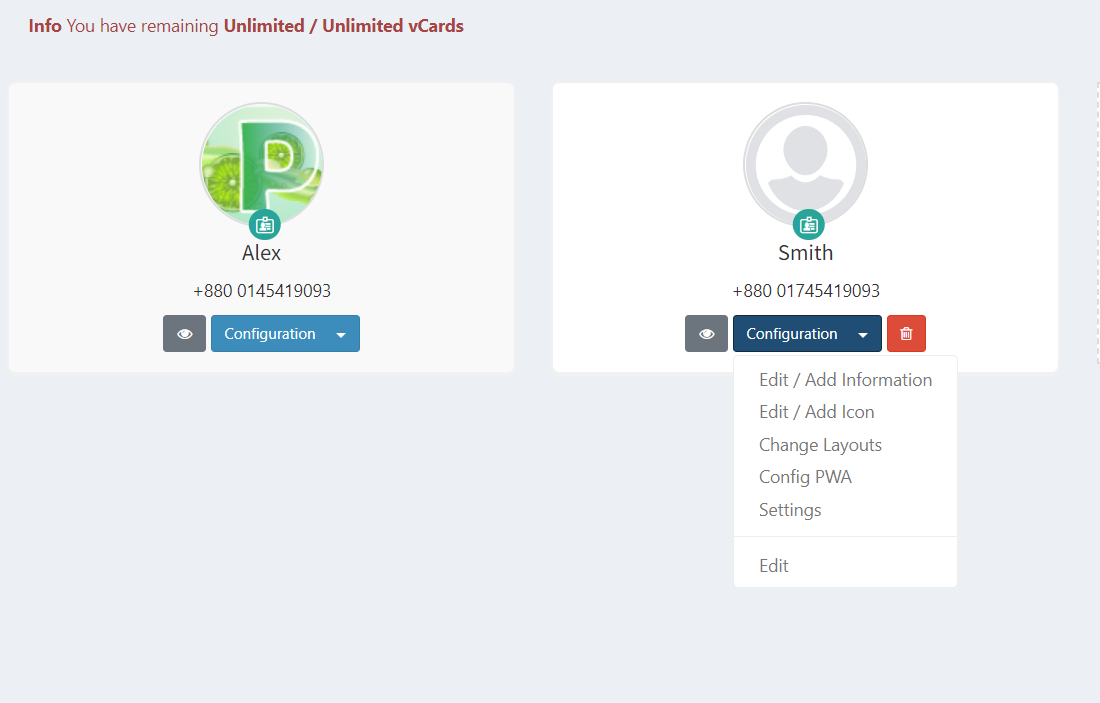Screen dimensions: 1100x703
Task: Collapse the dropdown caret on Smith's Configuration button
Action: (x=863, y=335)
